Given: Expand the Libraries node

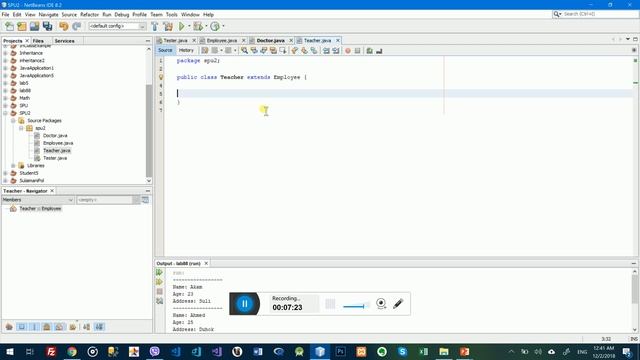Looking at the screenshot, I should pyautogui.click(x=13, y=166).
